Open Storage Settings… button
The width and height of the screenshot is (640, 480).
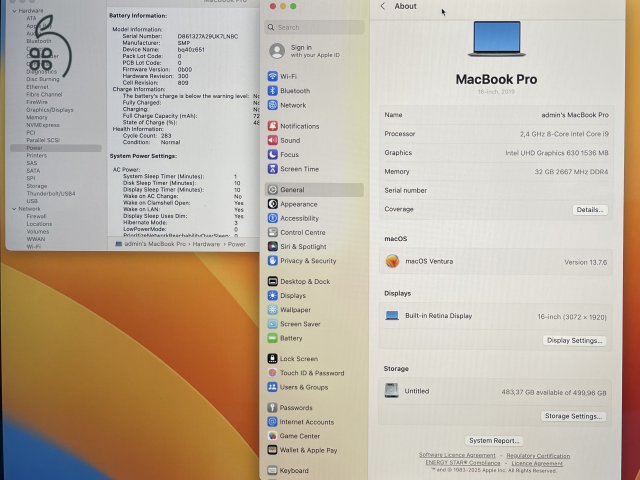(573, 416)
